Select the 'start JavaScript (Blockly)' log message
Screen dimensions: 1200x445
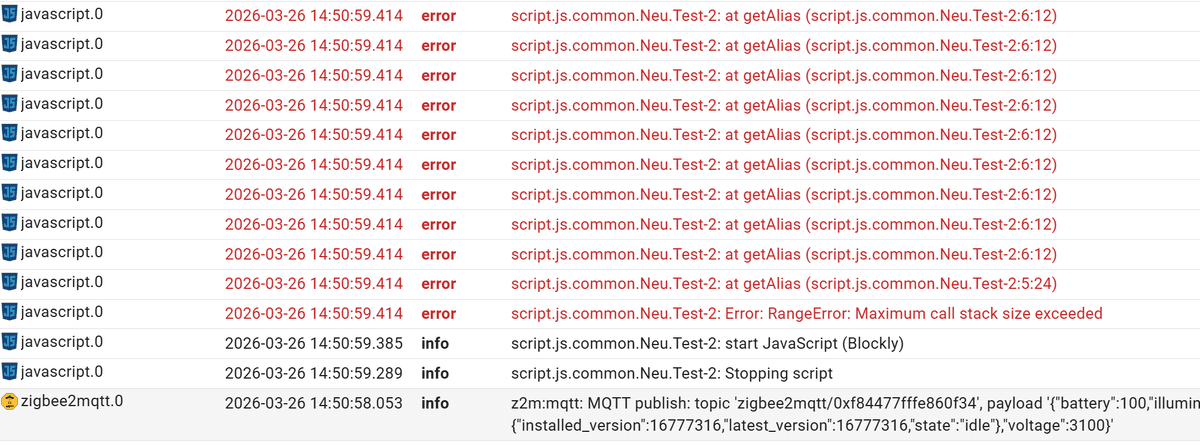(x=707, y=343)
